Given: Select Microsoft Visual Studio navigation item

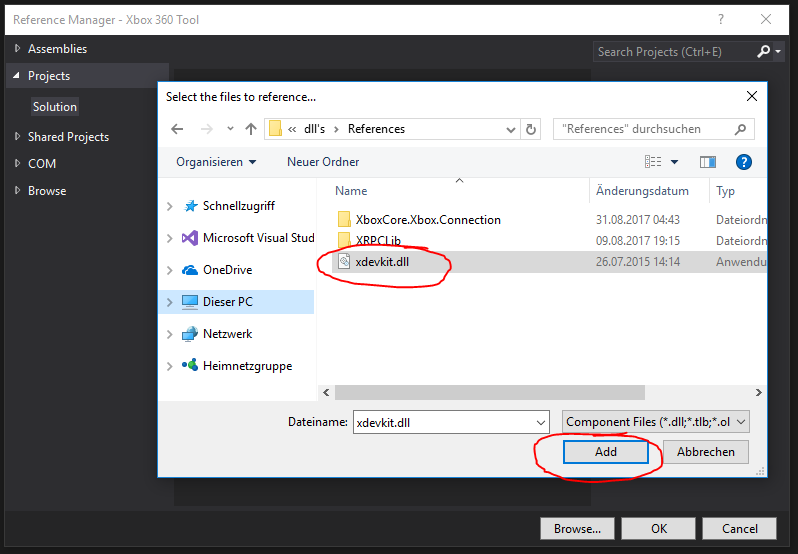Looking at the screenshot, I should coord(259,238).
